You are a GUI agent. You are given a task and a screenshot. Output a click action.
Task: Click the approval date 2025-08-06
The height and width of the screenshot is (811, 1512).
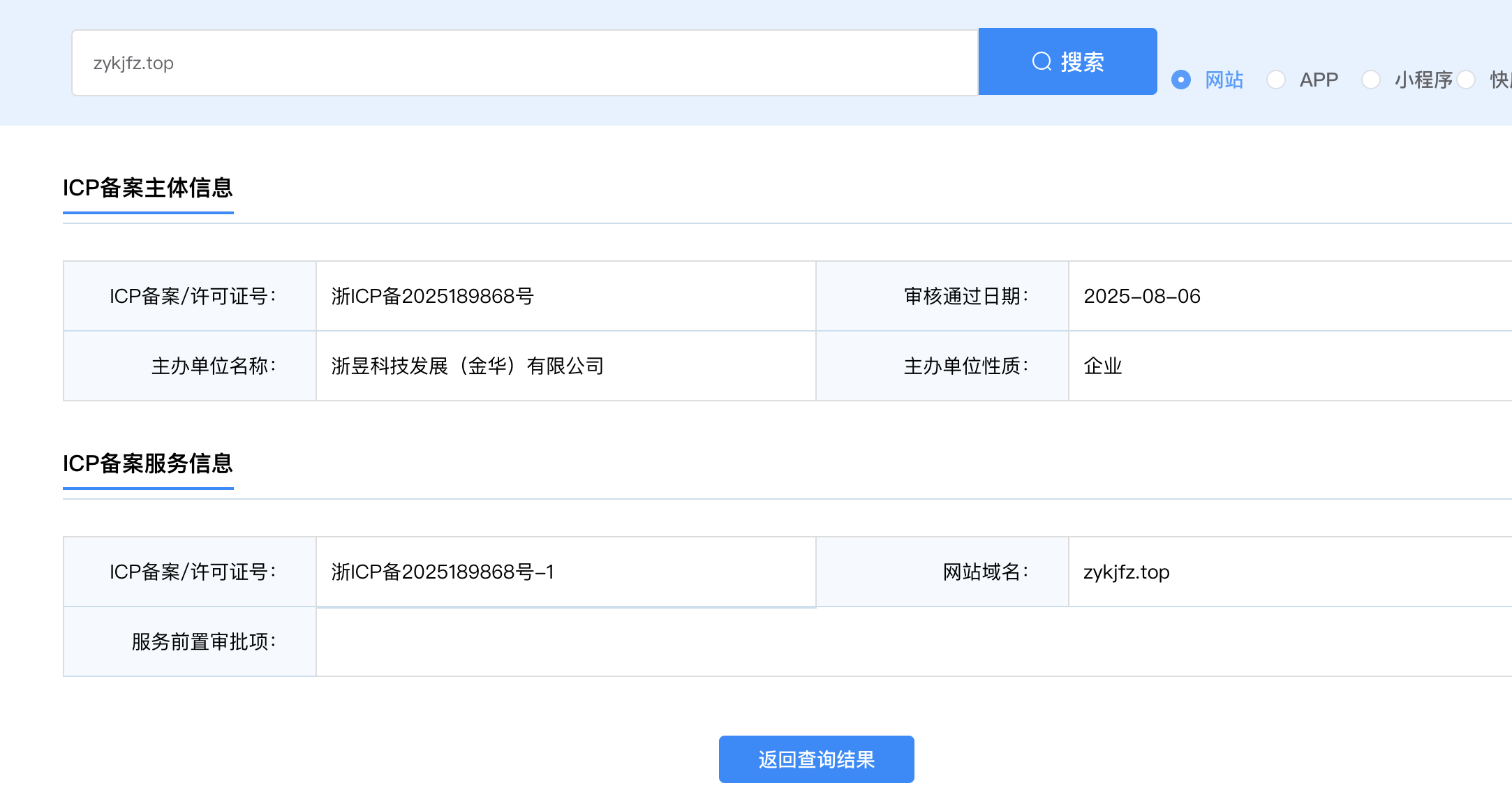tap(1141, 297)
